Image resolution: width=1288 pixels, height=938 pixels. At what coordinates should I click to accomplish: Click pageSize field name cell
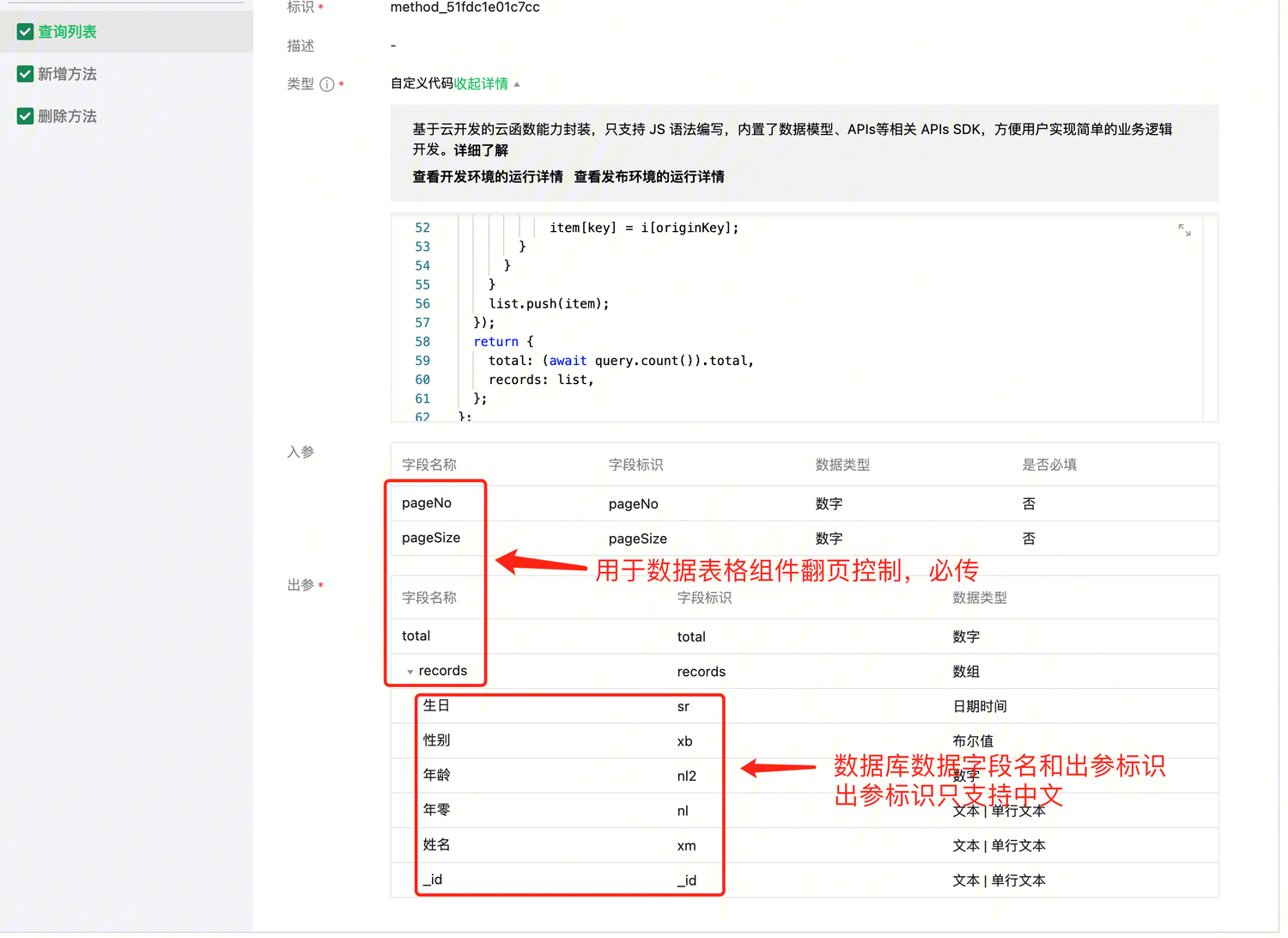[431, 538]
